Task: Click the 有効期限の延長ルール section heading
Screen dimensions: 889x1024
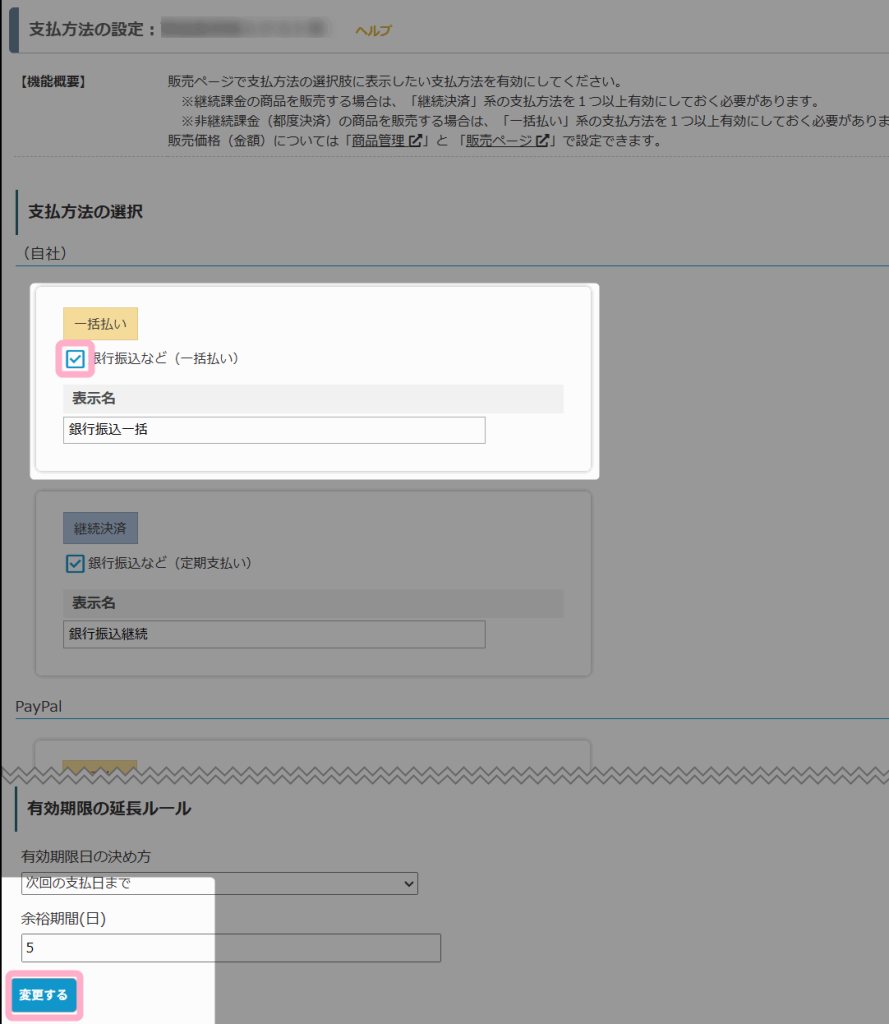Action: [x=110, y=808]
